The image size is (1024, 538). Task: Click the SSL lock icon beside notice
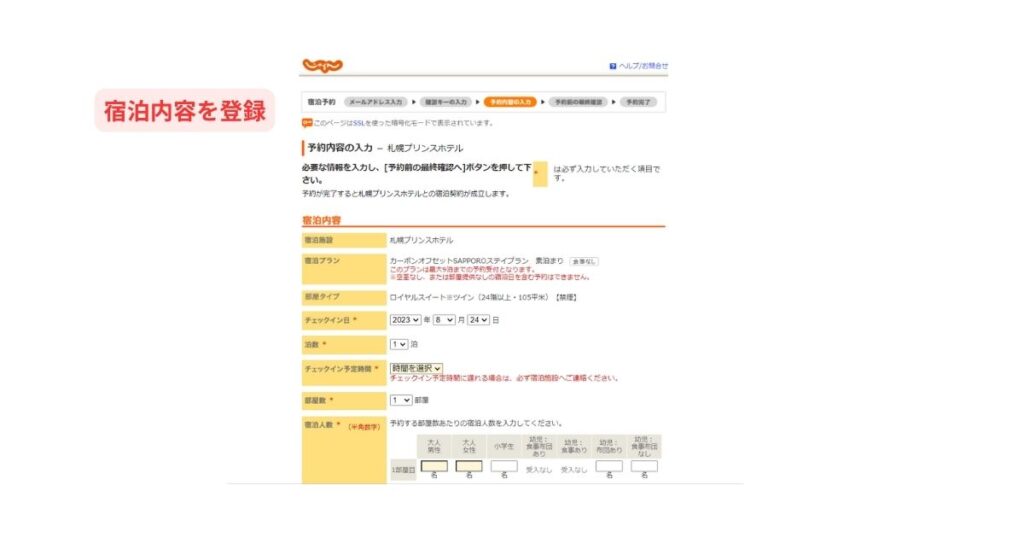(307, 123)
